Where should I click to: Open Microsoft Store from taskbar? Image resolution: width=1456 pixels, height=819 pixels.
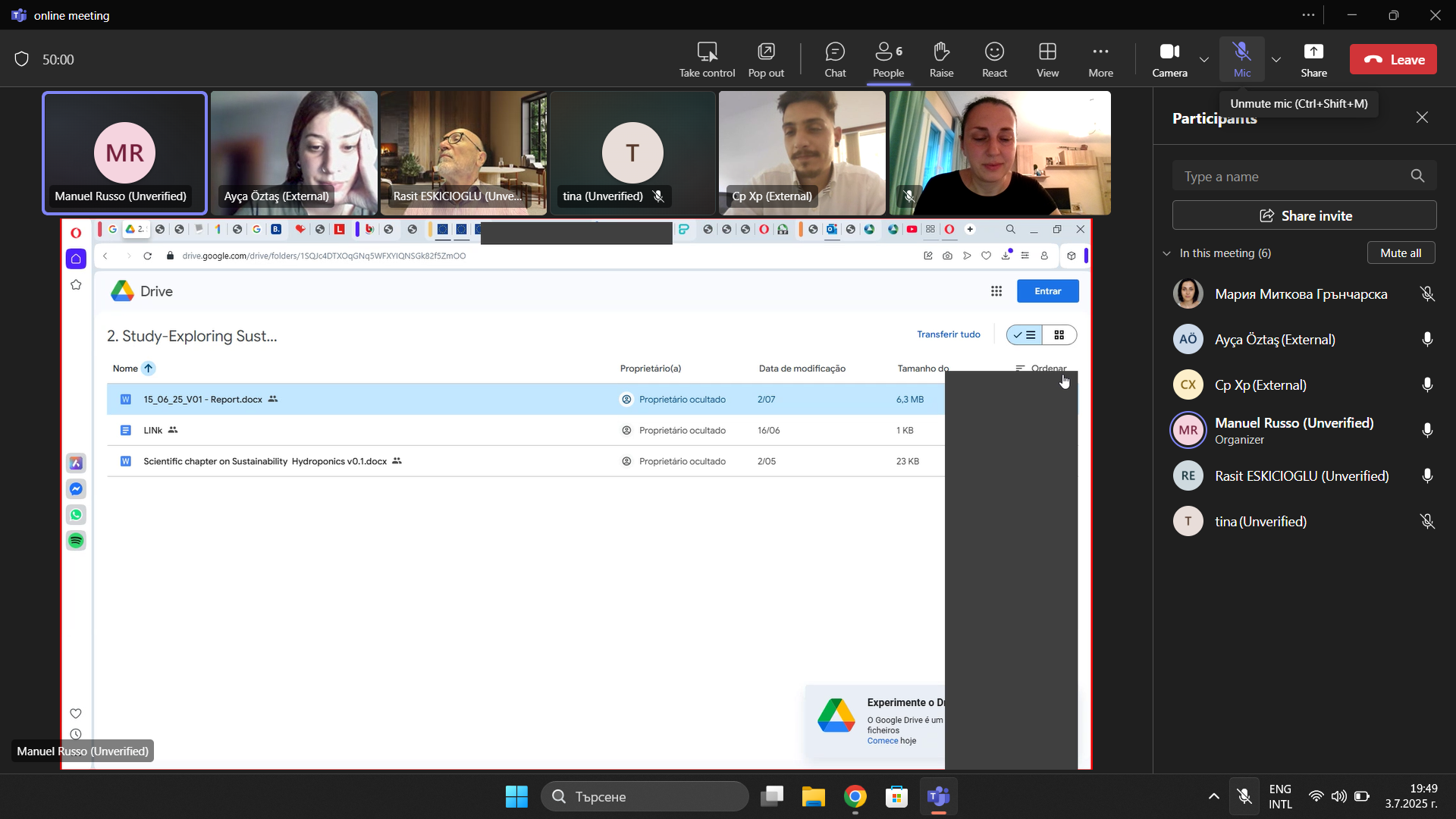point(896,796)
